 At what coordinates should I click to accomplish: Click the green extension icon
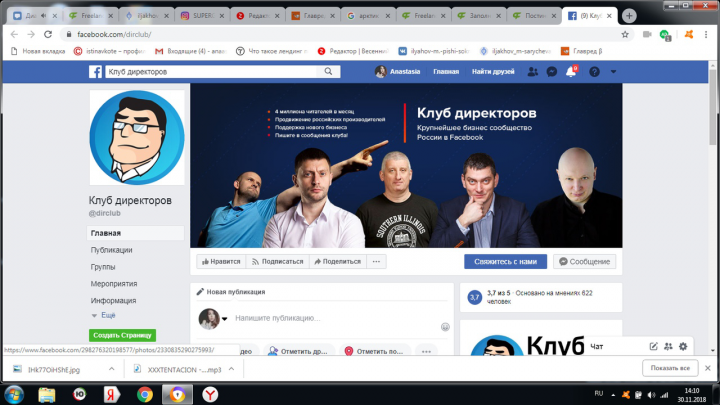click(665, 35)
